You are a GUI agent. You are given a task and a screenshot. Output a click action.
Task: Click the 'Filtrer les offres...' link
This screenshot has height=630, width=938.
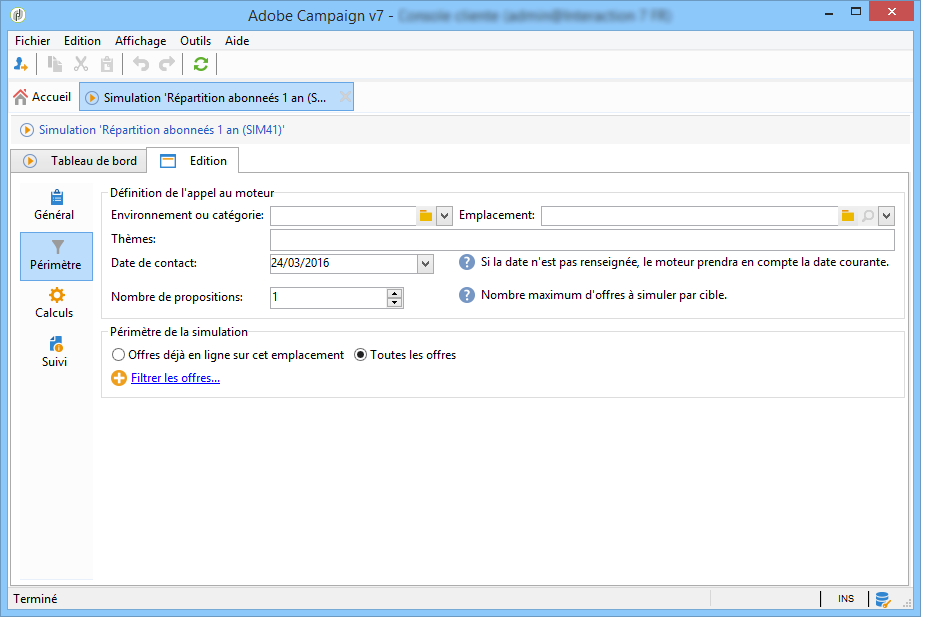[x=175, y=378]
